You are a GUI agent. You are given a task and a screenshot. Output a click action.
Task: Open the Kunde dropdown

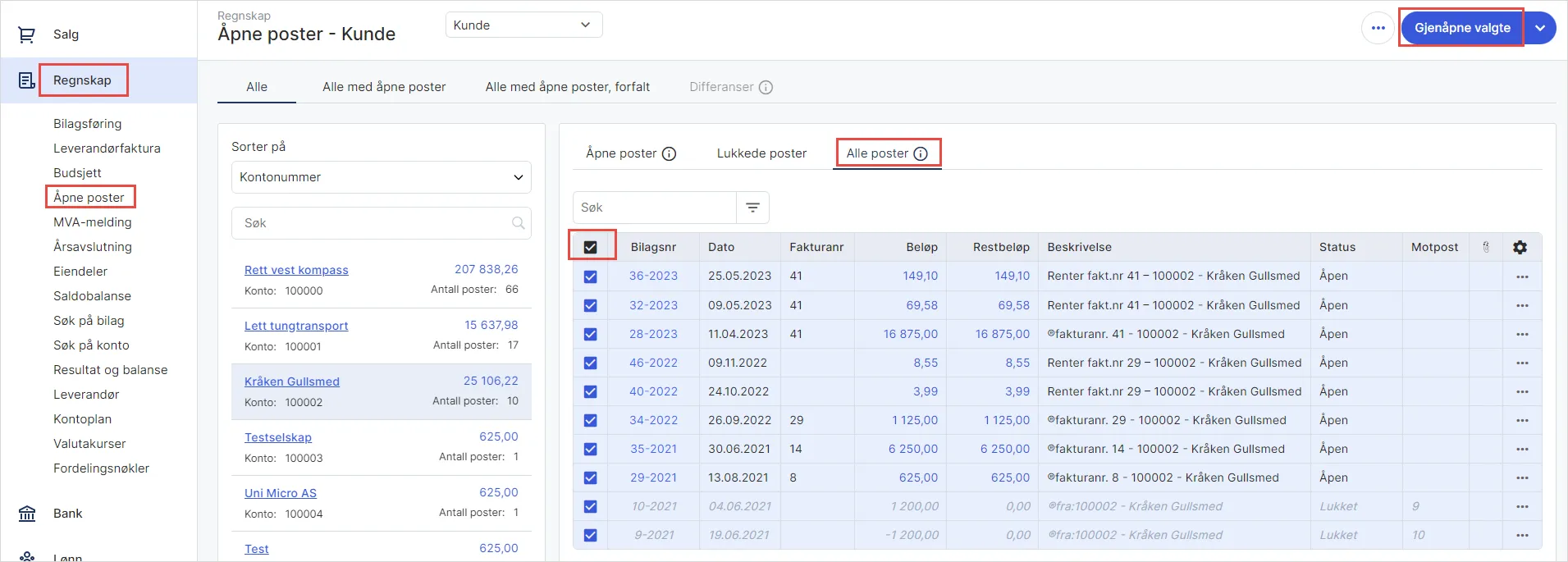click(x=523, y=25)
